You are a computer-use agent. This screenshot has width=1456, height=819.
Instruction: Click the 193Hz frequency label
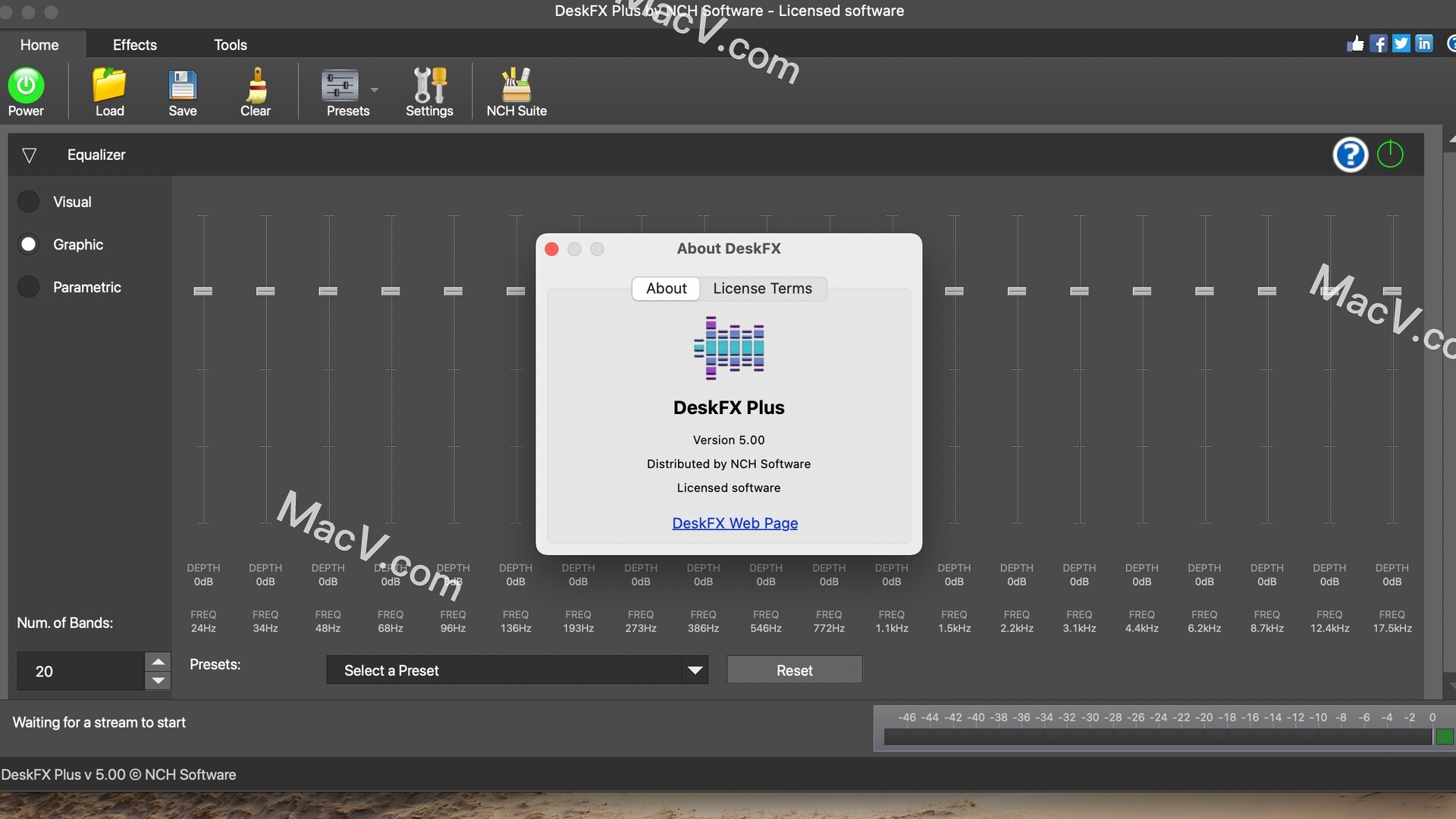578,629
